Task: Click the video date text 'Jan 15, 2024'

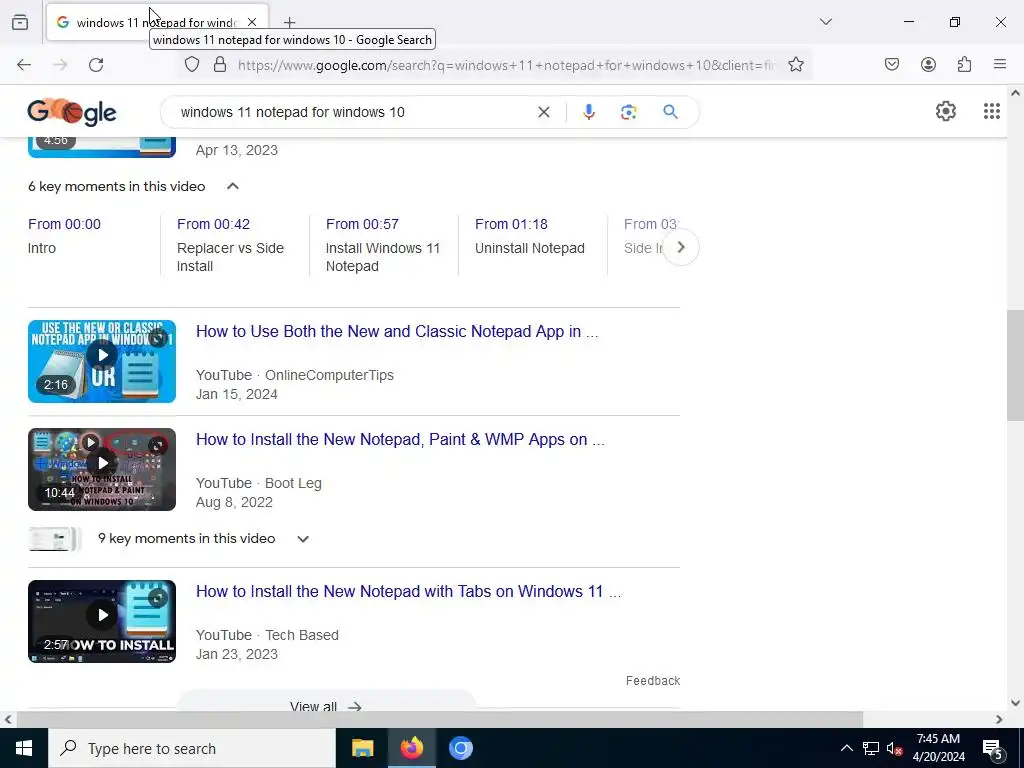Action: (236, 394)
